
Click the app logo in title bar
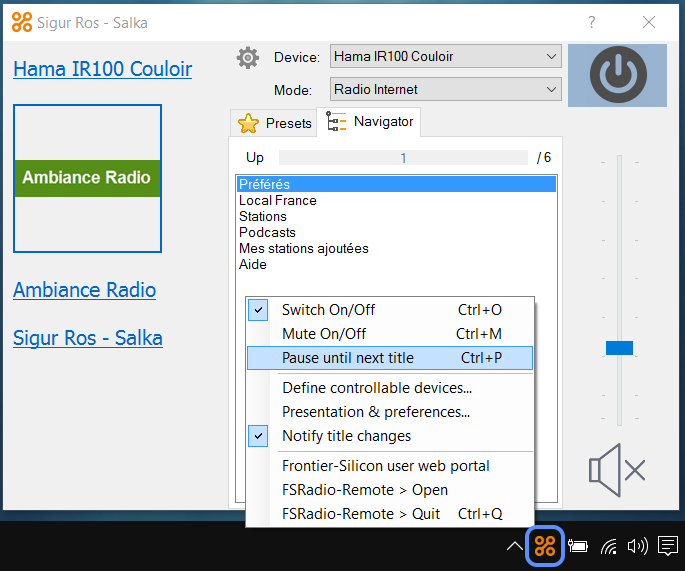pyautogui.click(x=22, y=22)
